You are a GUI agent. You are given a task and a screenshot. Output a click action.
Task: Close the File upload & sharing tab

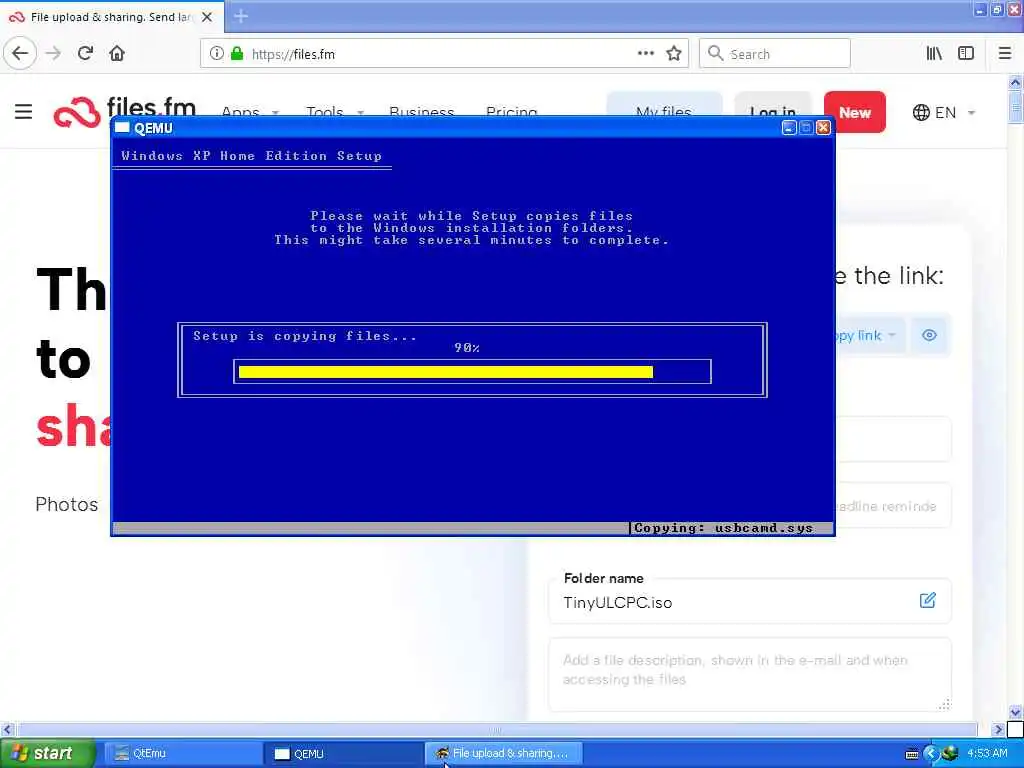click(207, 17)
